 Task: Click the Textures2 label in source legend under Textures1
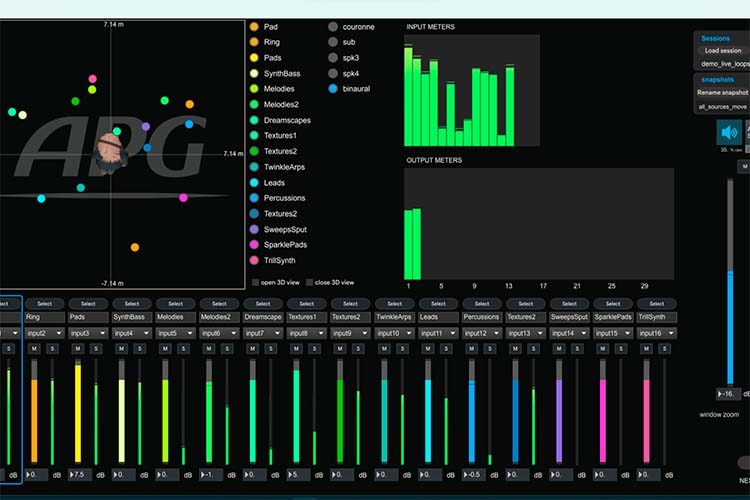pos(280,151)
